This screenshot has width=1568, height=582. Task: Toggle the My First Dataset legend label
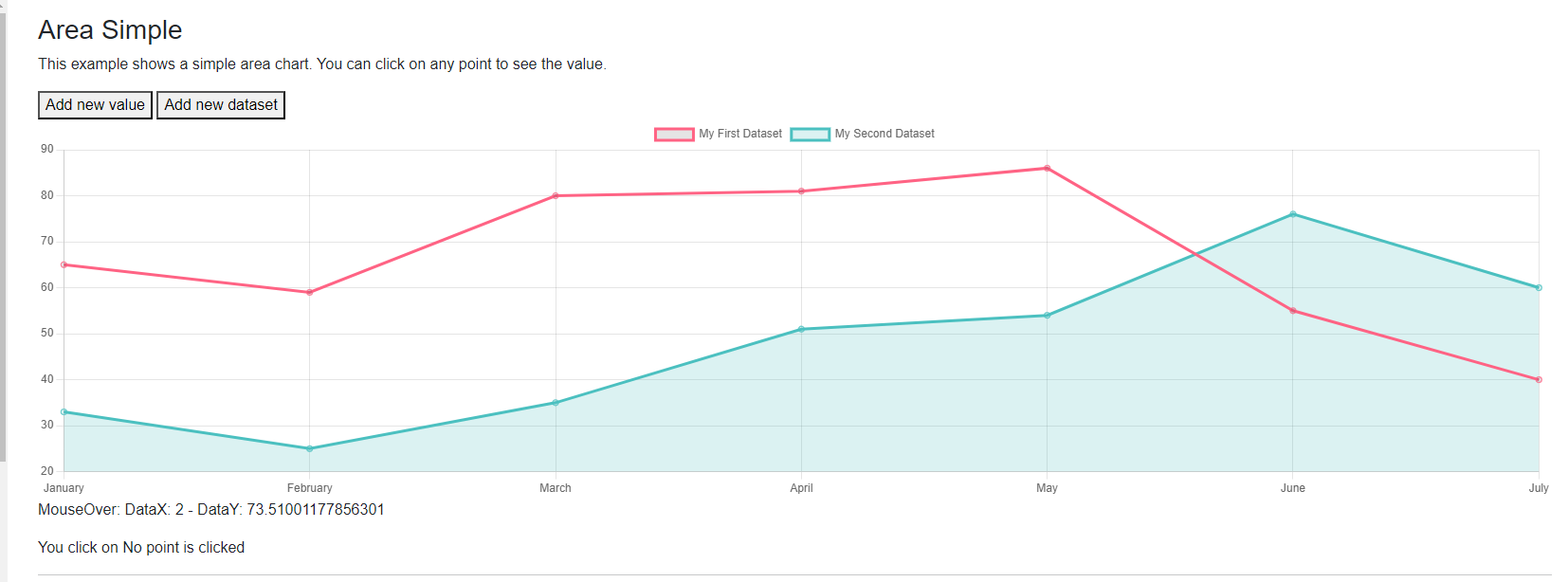pos(740,134)
